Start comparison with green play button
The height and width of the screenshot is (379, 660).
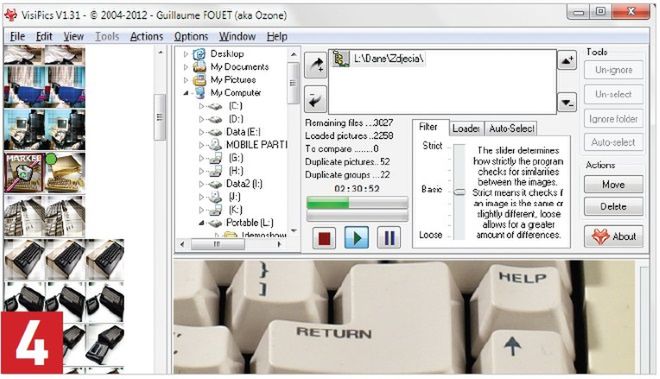(357, 238)
